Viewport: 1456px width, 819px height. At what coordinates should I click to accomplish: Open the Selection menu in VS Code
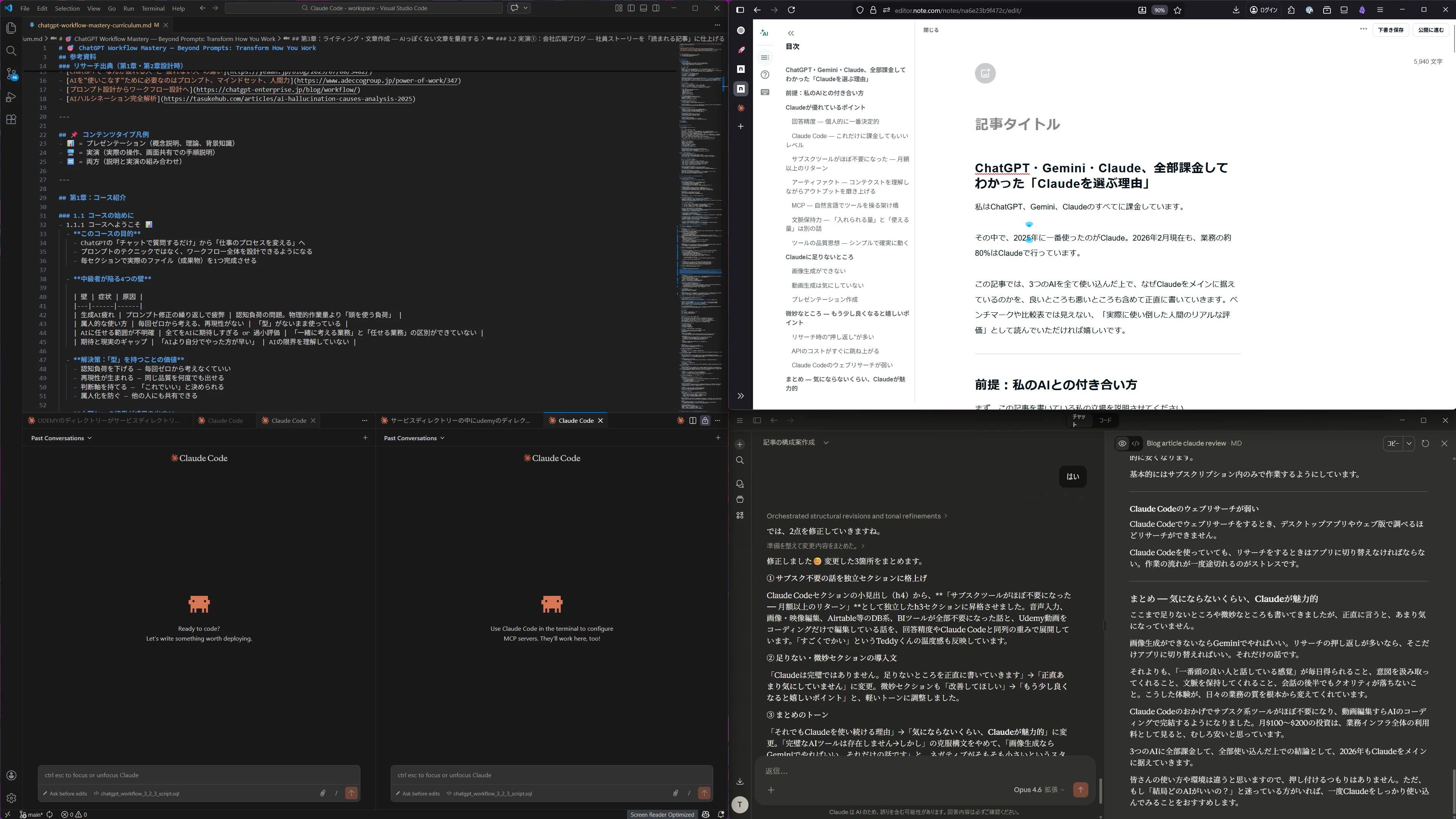click(67, 8)
